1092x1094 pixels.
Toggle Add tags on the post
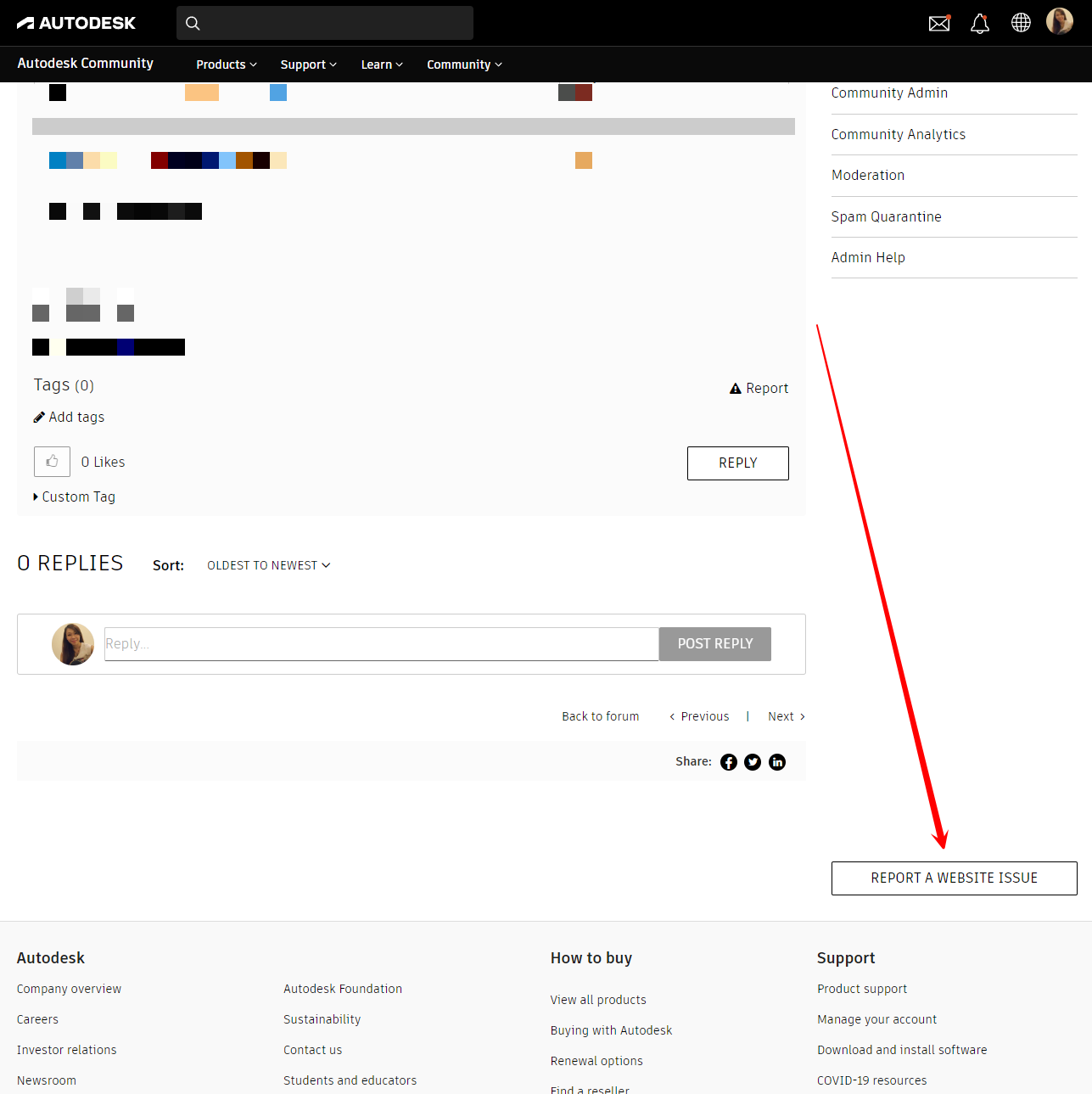tap(68, 417)
